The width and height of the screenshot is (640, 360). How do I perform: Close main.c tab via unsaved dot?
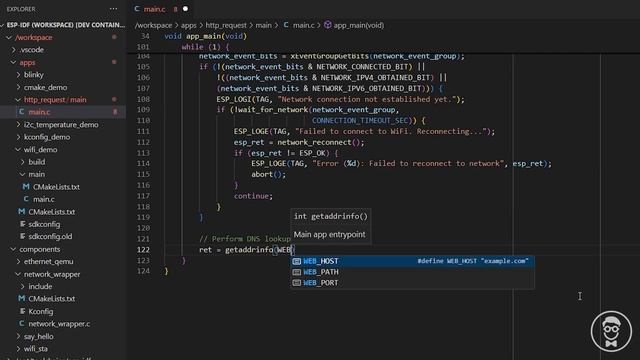185,9
